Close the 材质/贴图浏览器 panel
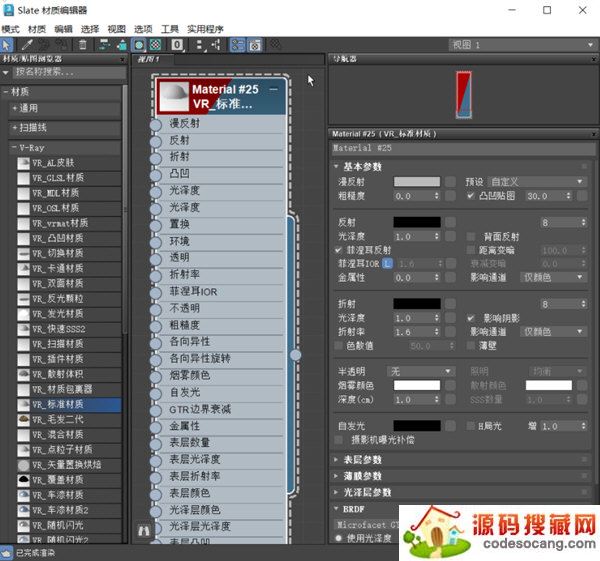The width and height of the screenshot is (600, 561). 122,59
